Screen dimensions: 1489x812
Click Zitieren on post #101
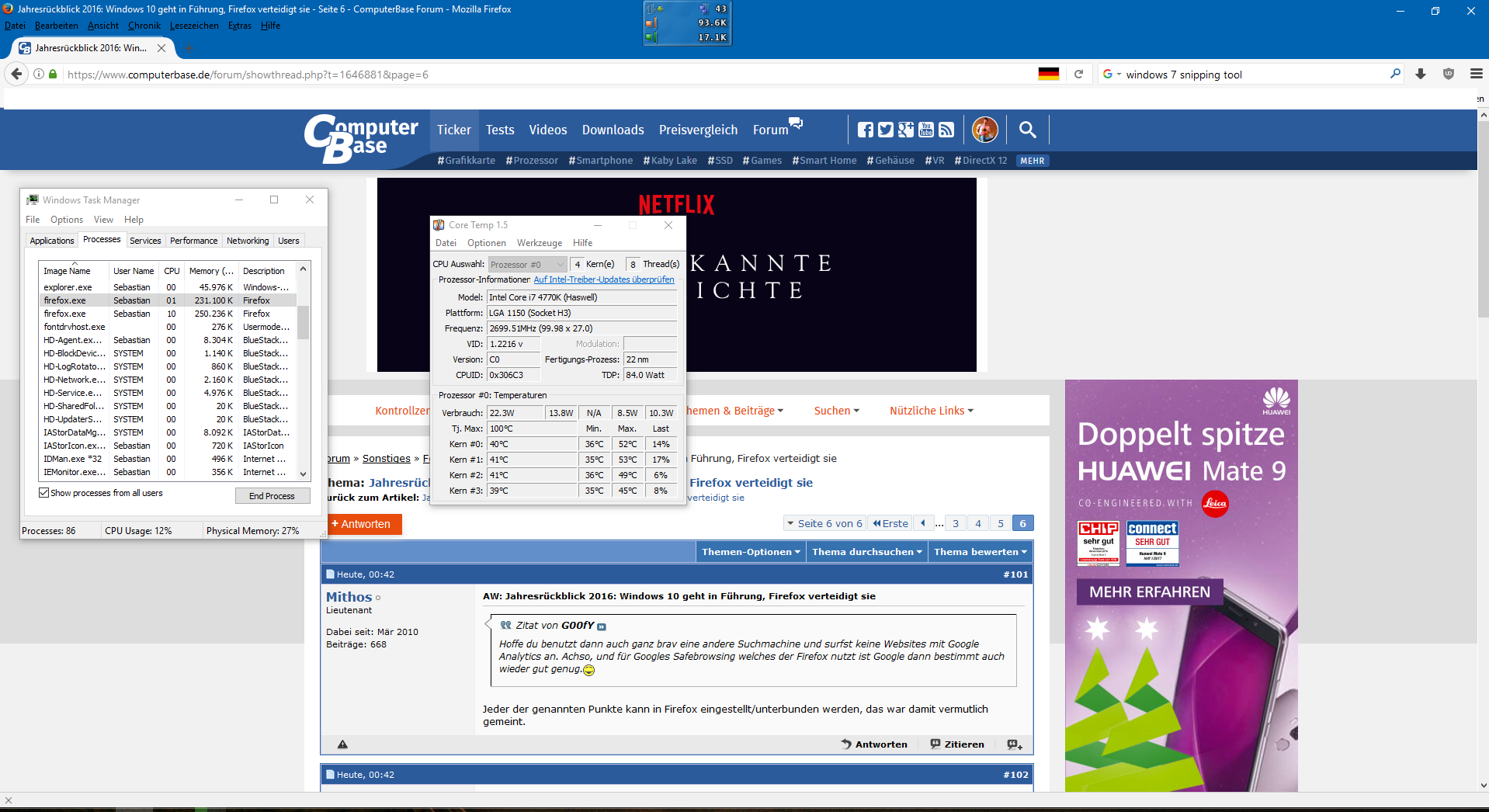pyautogui.click(x=957, y=744)
